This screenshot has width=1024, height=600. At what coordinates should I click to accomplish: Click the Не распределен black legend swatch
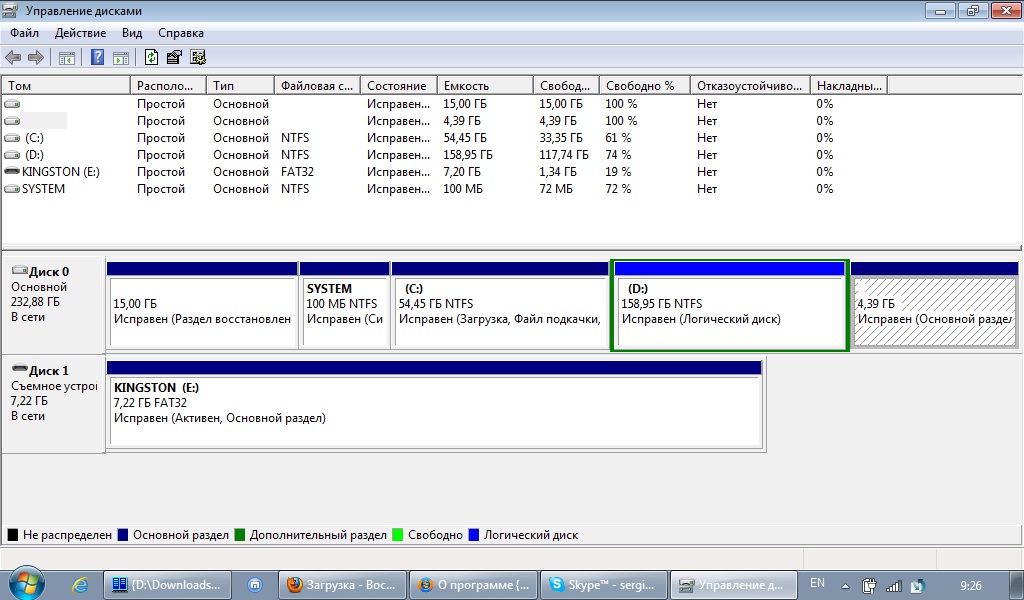[x=12, y=535]
